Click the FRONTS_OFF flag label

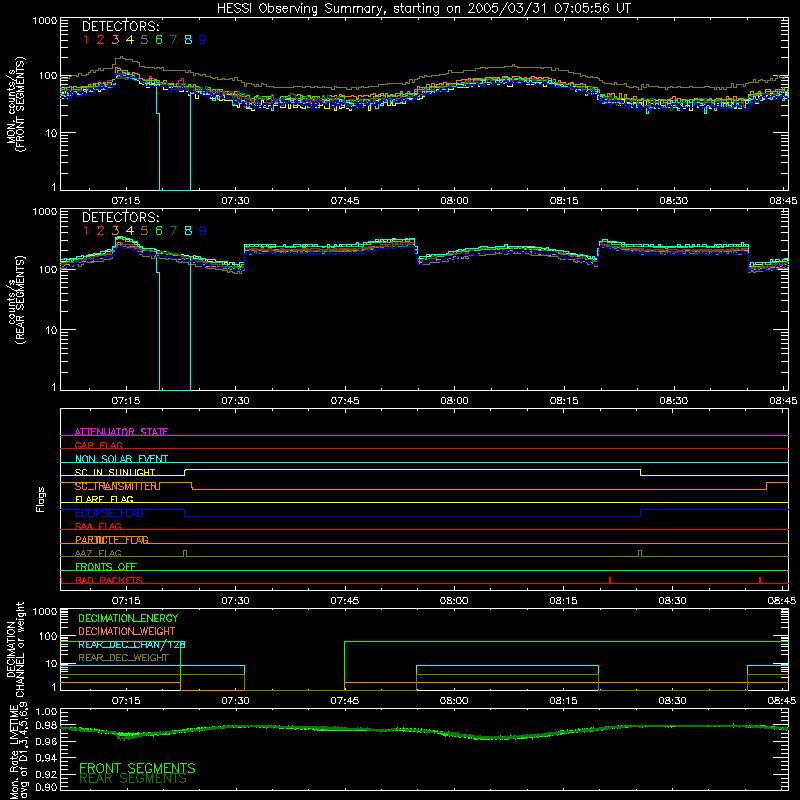point(106,567)
